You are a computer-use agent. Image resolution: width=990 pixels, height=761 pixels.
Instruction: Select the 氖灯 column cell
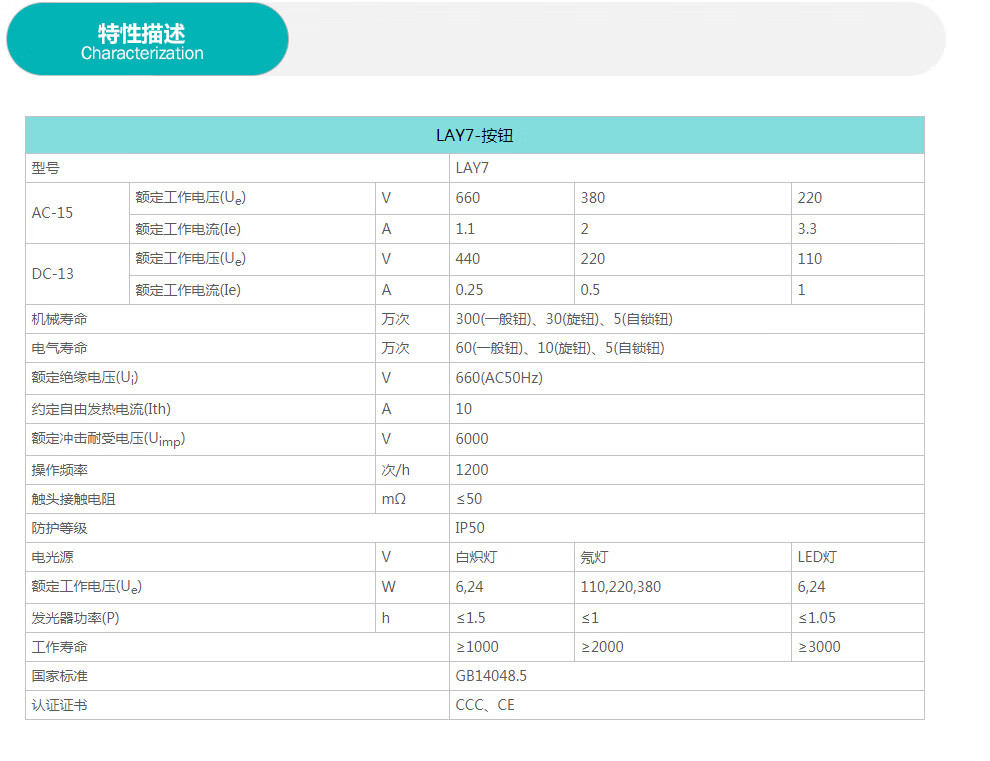click(x=594, y=557)
